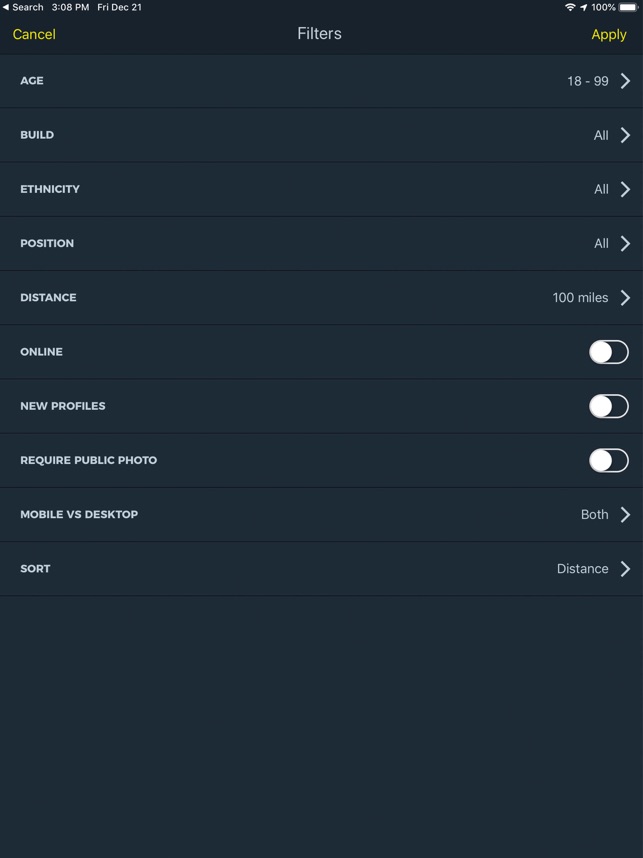
Task: Enable the New Profiles switch
Action: (608, 406)
